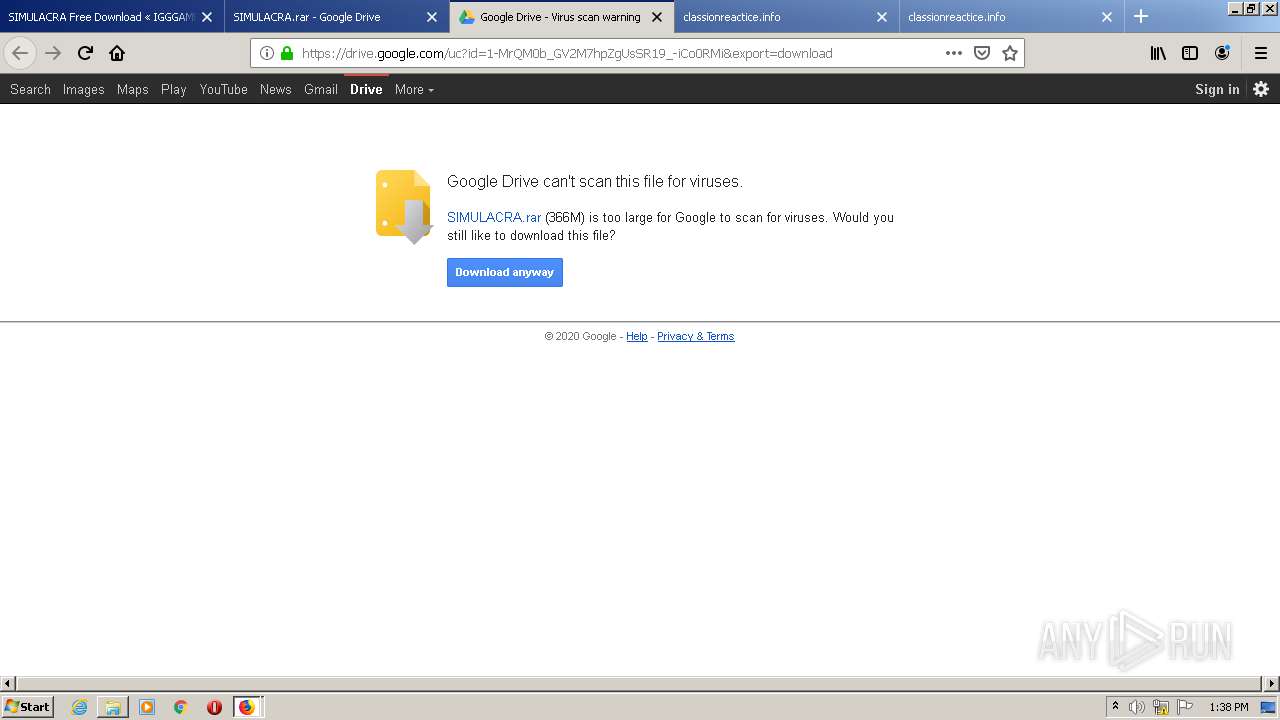Open Play in Google bar

174,89
